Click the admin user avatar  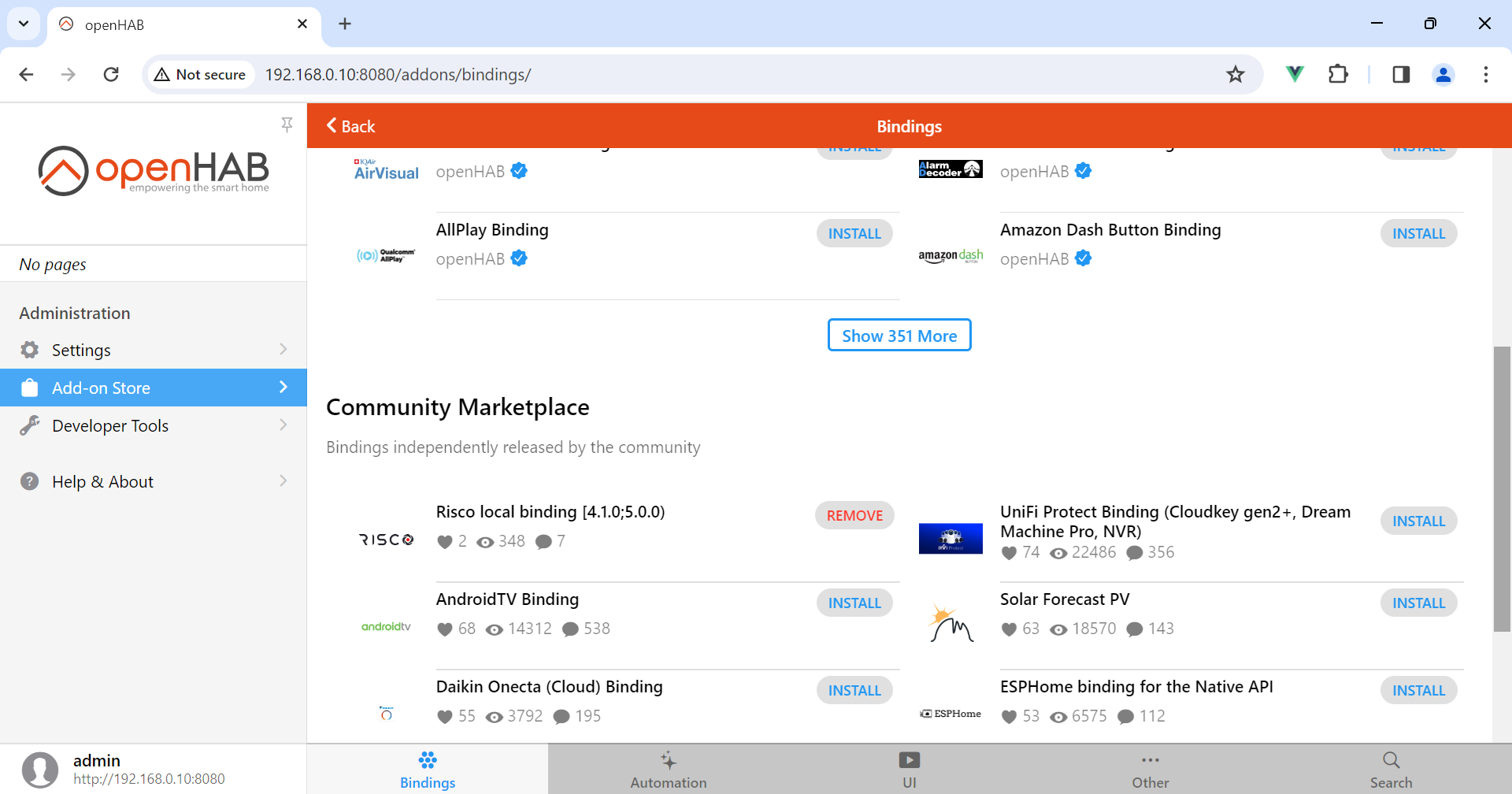[x=40, y=769]
